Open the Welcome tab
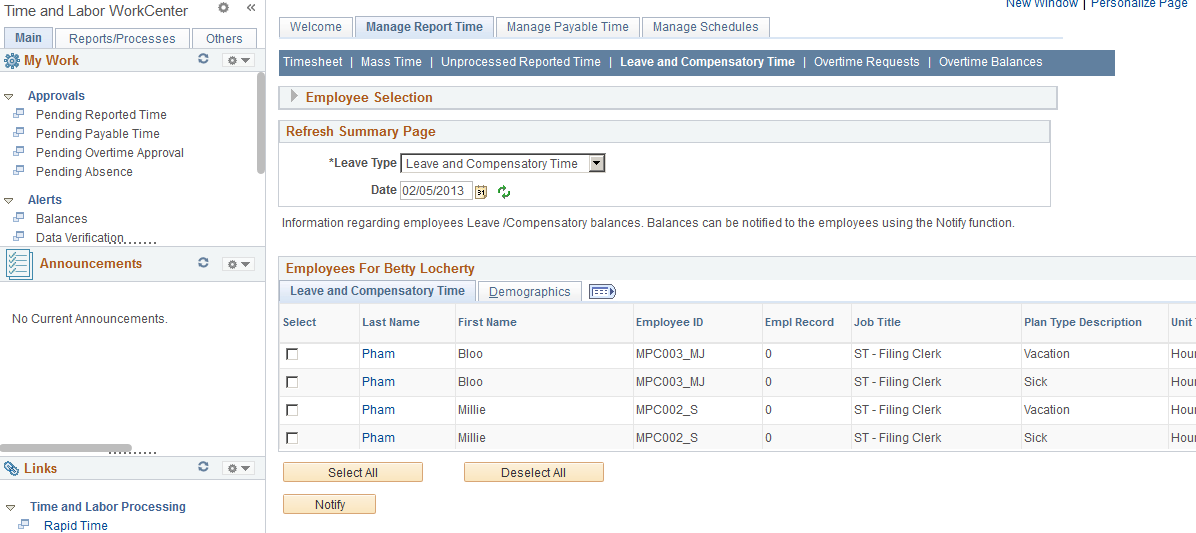Viewport: 1196px width, 533px height. point(316,27)
